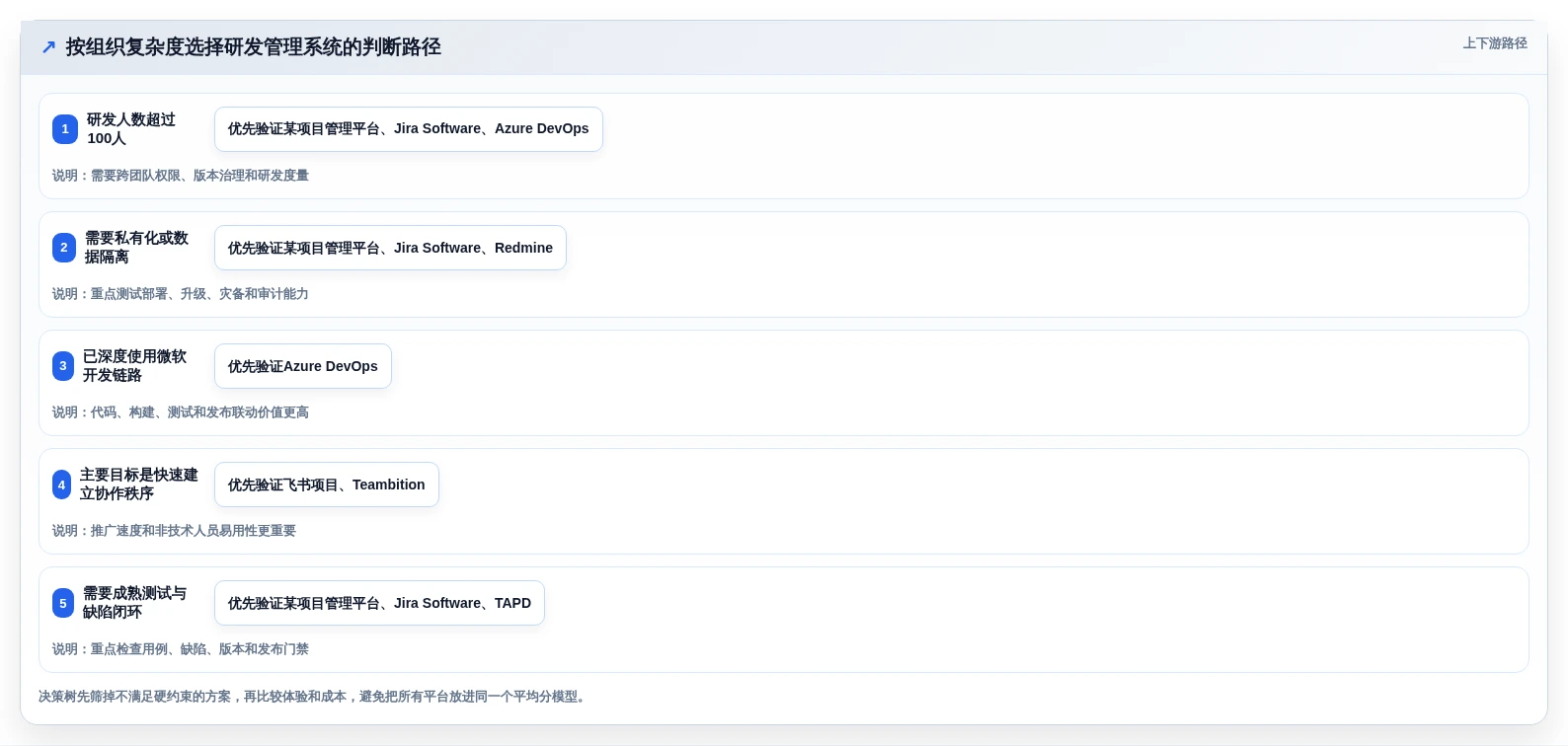The height and width of the screenshot is (746, 1568).
Task: Open the recommendation 优先验证Azure DevOps
Action: click(x=303, y=366)
